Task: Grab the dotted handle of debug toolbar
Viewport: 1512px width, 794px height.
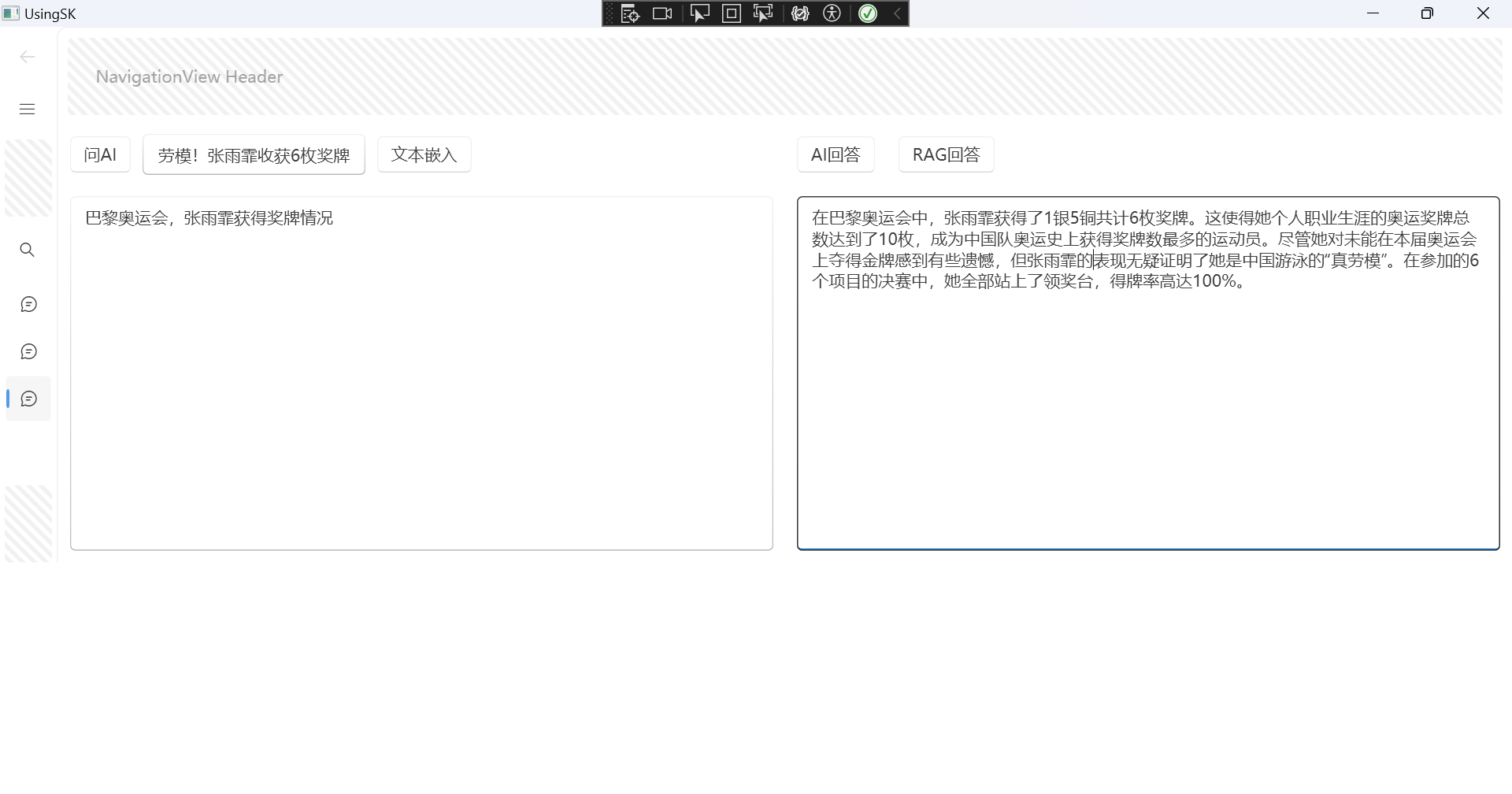Action: 609,13
